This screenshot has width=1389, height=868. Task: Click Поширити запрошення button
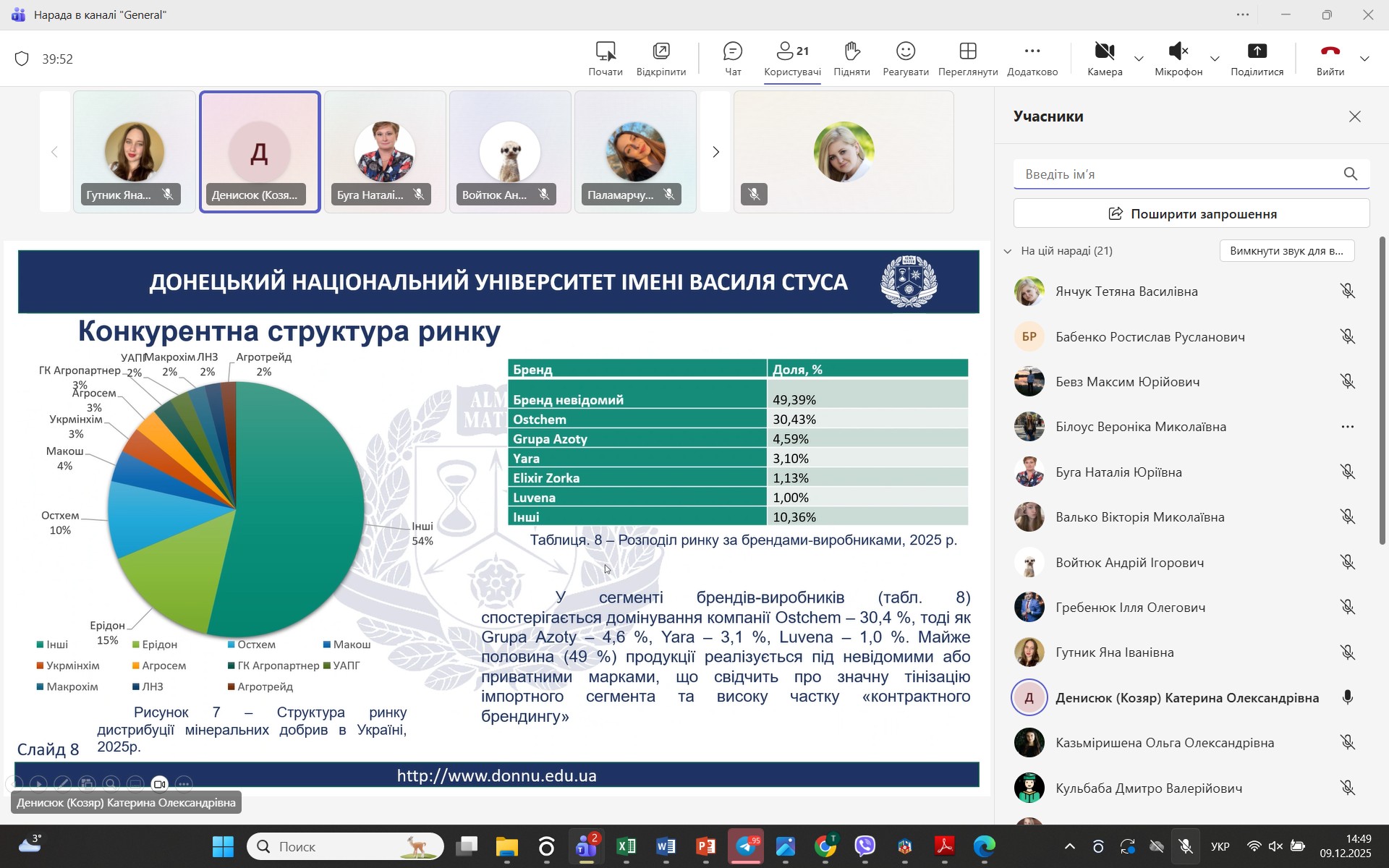(1192, 214)
